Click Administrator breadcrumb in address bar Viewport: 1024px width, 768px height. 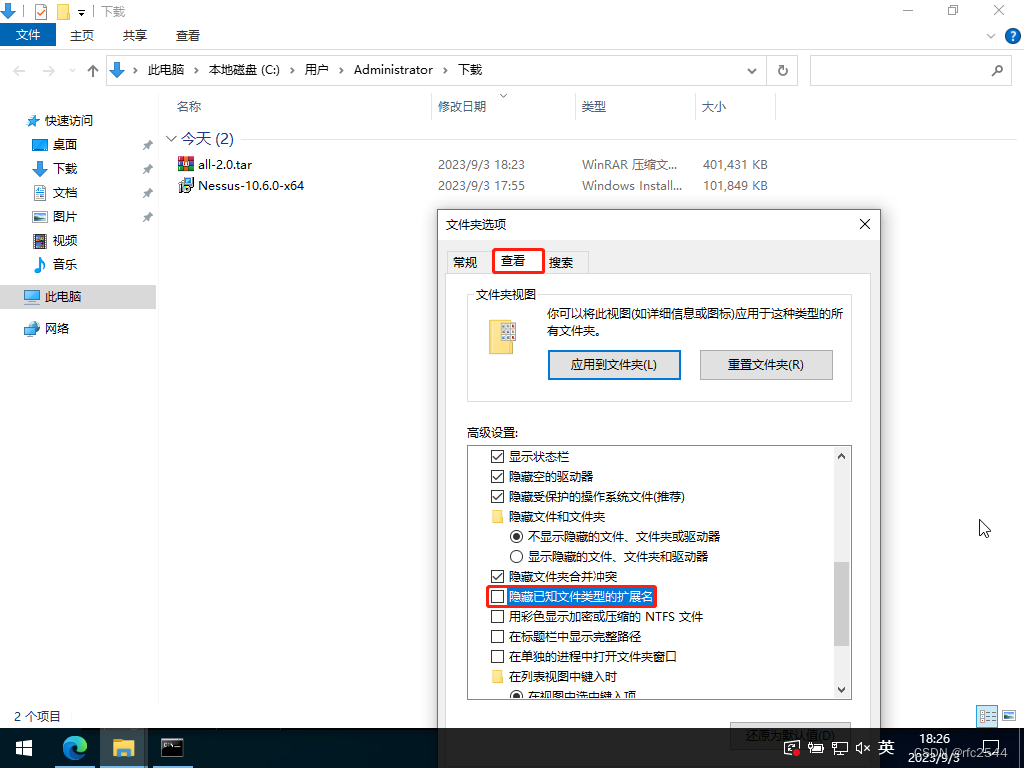pyautogui.click(x=393, y=70)
